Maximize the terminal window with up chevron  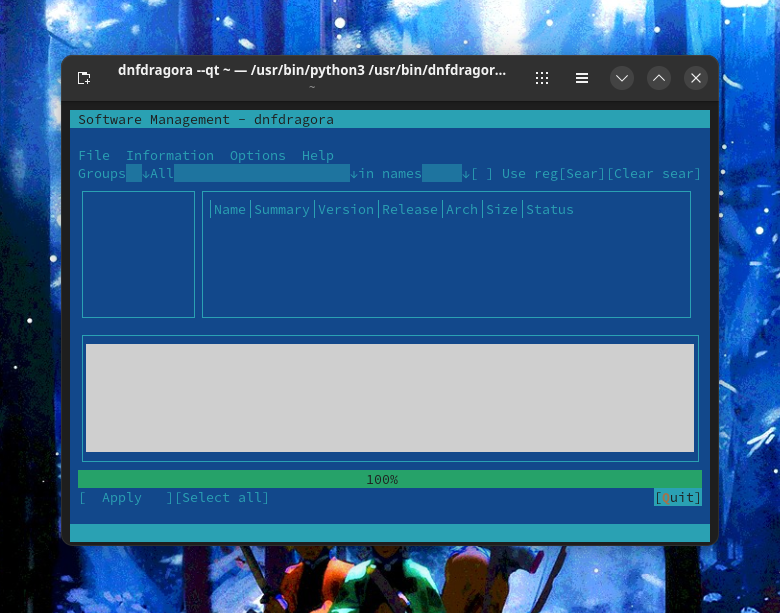pos(659,78)
